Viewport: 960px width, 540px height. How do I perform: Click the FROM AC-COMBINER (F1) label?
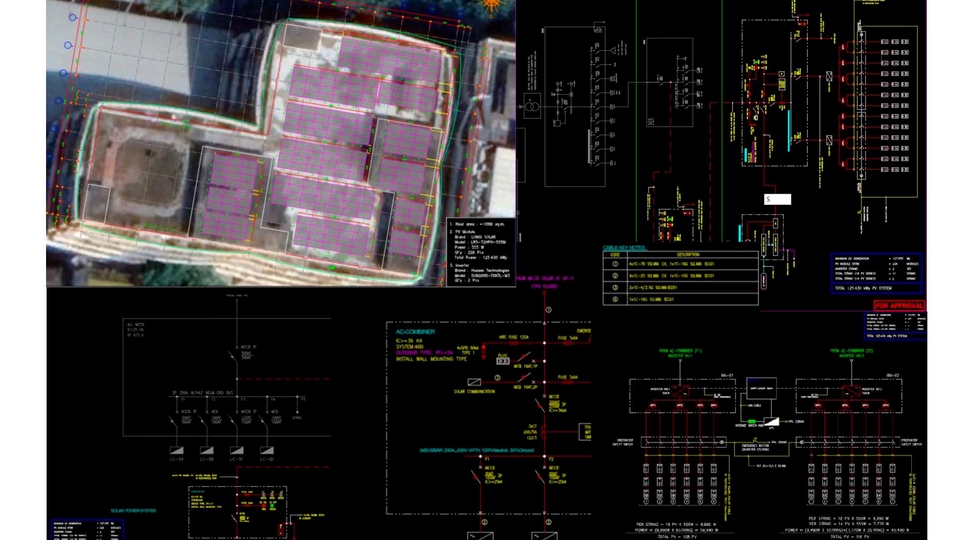[x=682, y=352]
